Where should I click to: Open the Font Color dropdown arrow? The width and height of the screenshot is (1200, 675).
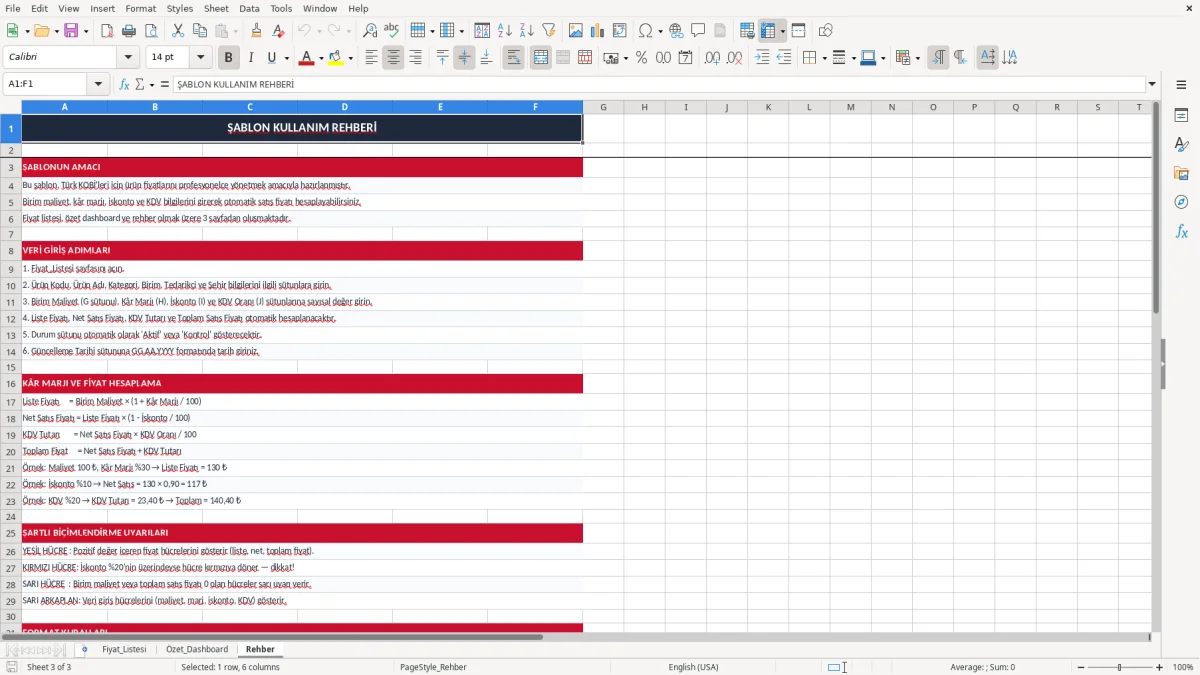[x=321, y=58]
